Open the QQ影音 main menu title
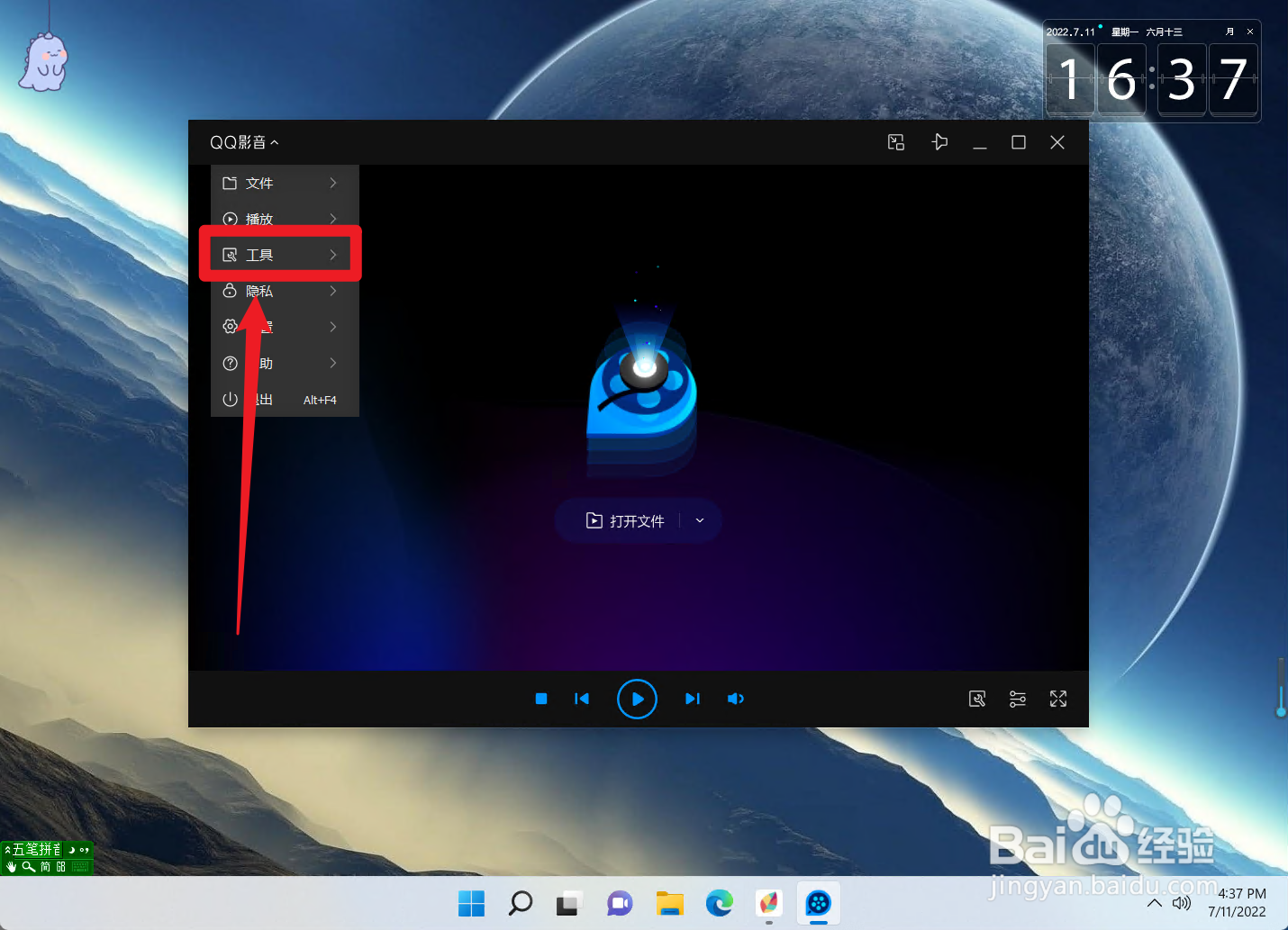This screenshot has height=930, width=1288. pyautogui.click(x=244, y=142)
